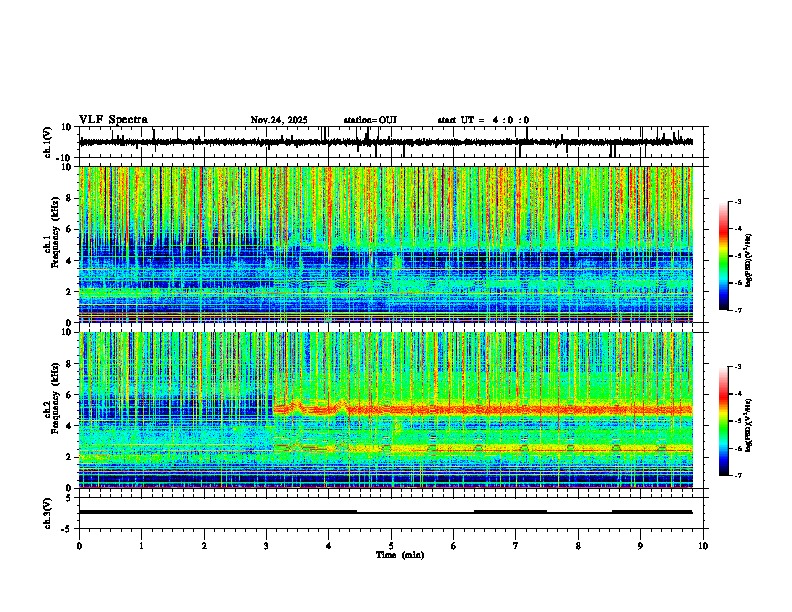This screenshot has width=792, height=612.
Task: Click the "VLF Spectra" title text
Action: (x=113, y=120)
